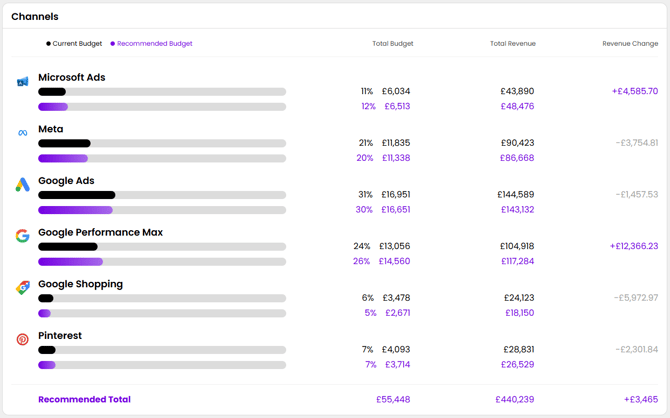The width and height of the screenshot is (670, 418).
Task: Click total revenue change +£3,465
Action: [641, 400]
